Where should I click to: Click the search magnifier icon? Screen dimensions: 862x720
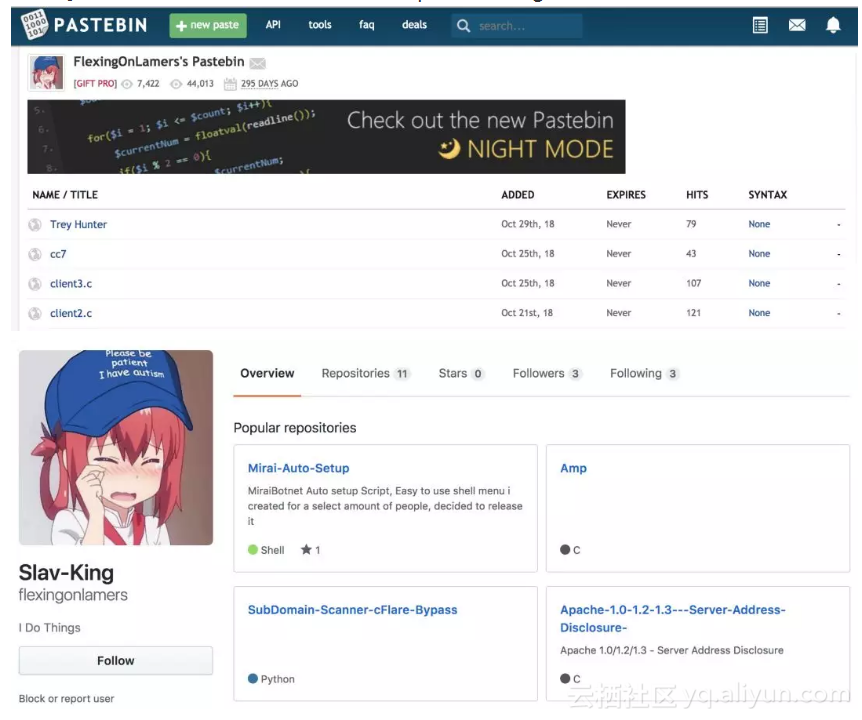pos(463,26)
